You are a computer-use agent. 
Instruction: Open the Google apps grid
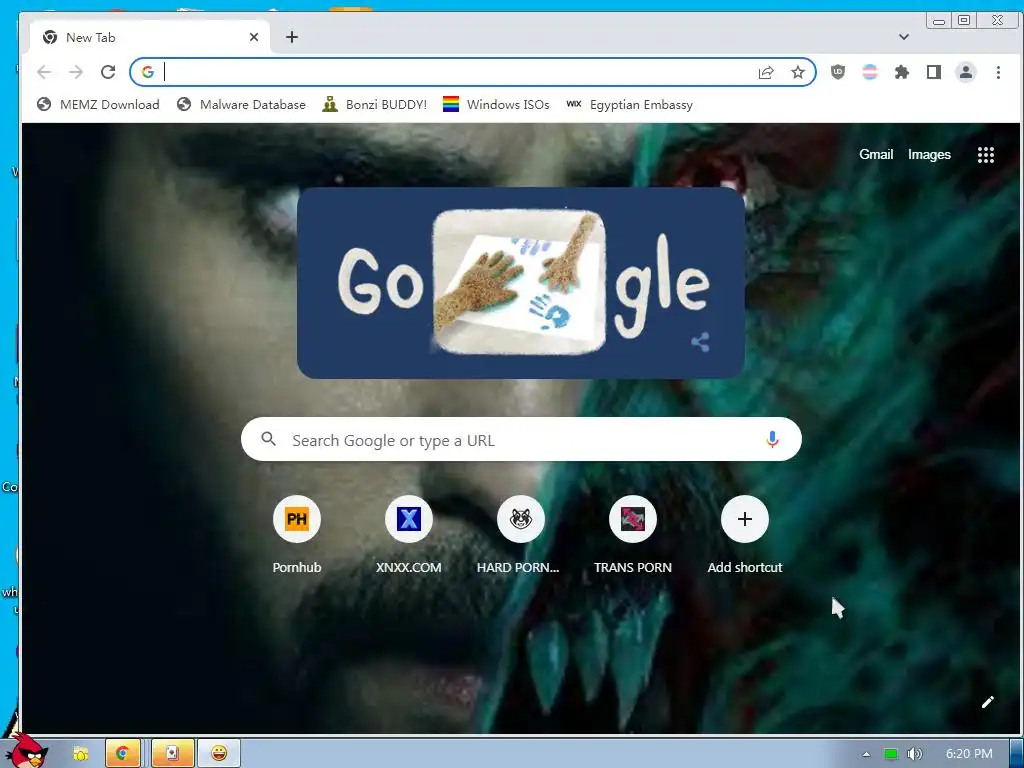pyautogui.click(x=985, y=155)
